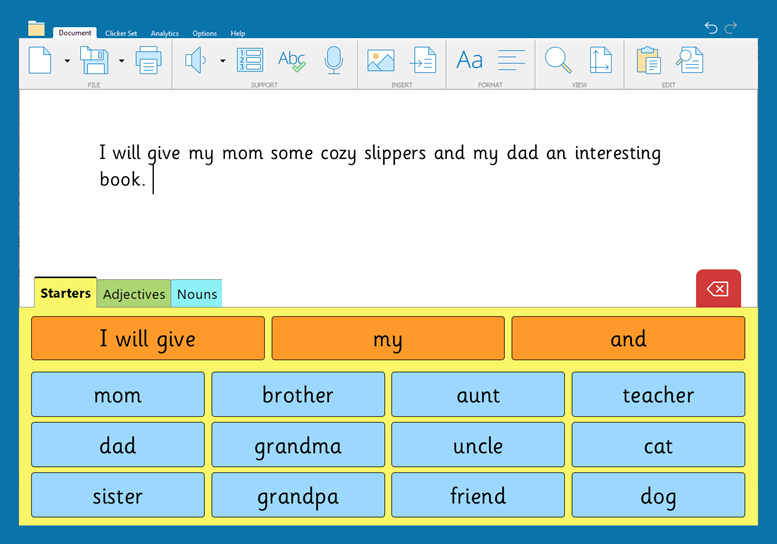
Task: Click the red backspace delete button
Action: (x=717, y=289)
